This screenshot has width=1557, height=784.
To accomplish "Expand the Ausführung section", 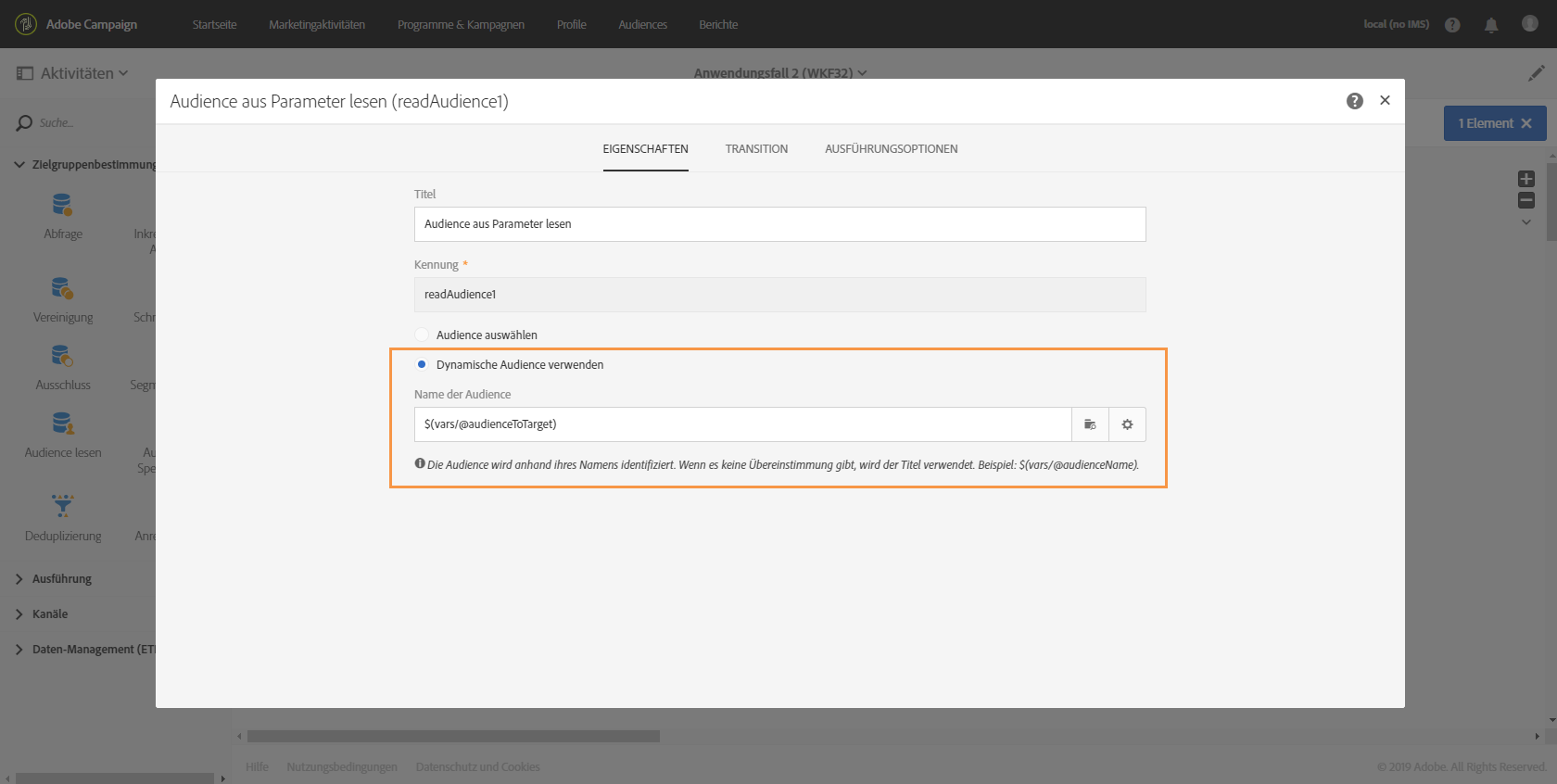I will 61,578.
